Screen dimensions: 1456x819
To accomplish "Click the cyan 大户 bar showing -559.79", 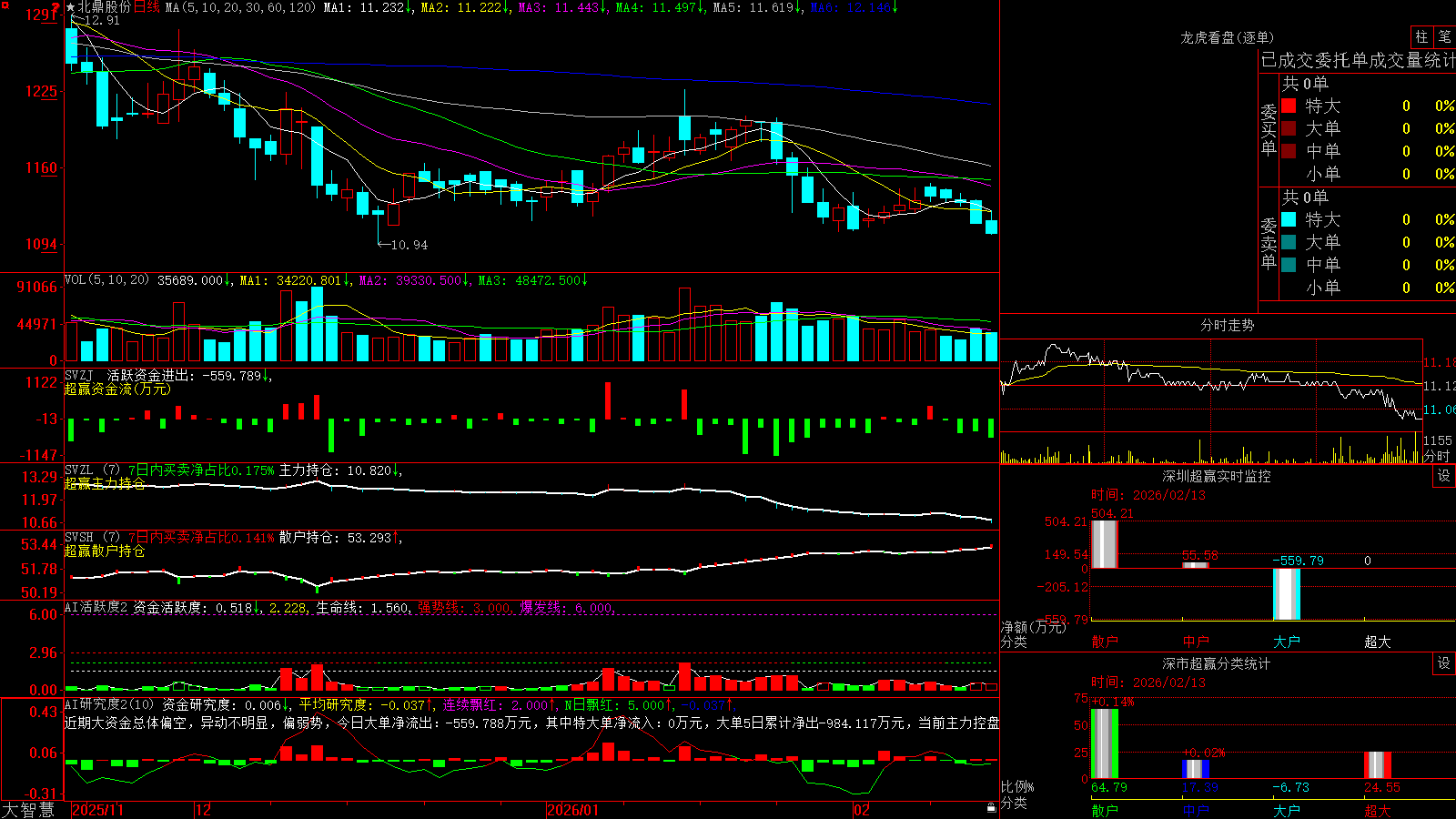I will pos(1286,594).
